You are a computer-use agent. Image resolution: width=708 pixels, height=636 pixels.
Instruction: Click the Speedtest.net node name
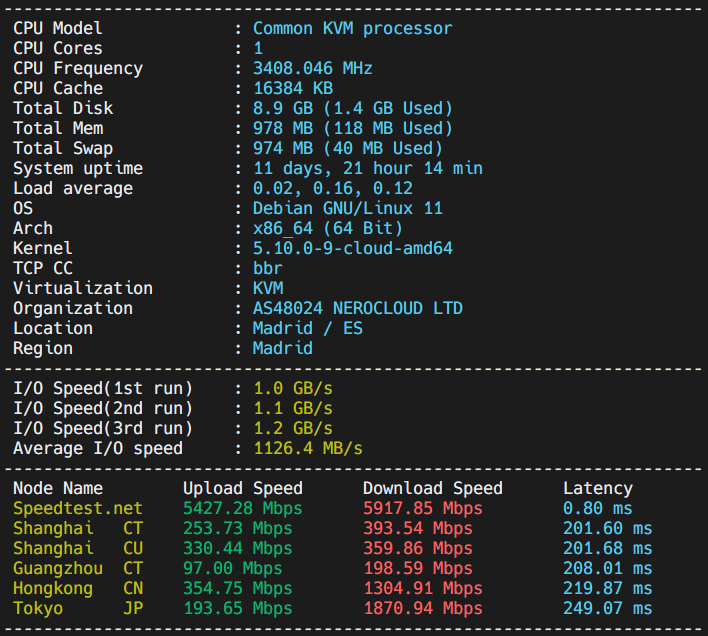point(78,508)
